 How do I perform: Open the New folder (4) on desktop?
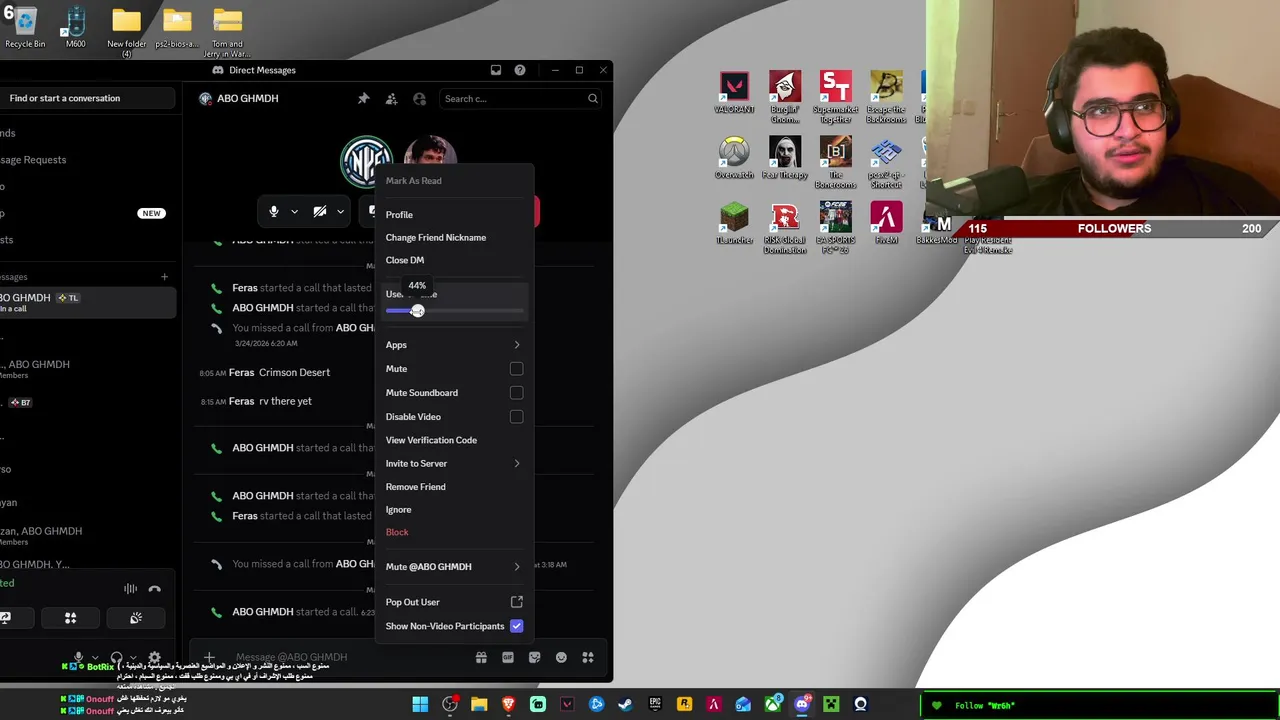(127, 30)
